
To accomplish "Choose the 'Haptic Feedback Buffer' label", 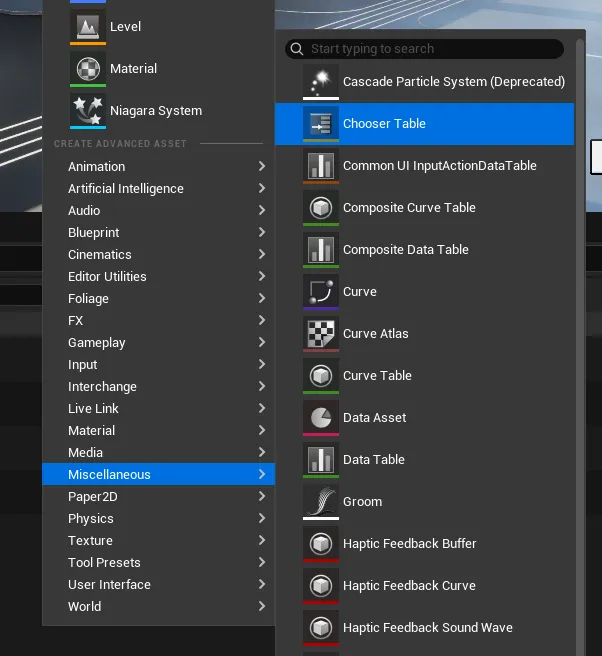I will tap(410, 543).
